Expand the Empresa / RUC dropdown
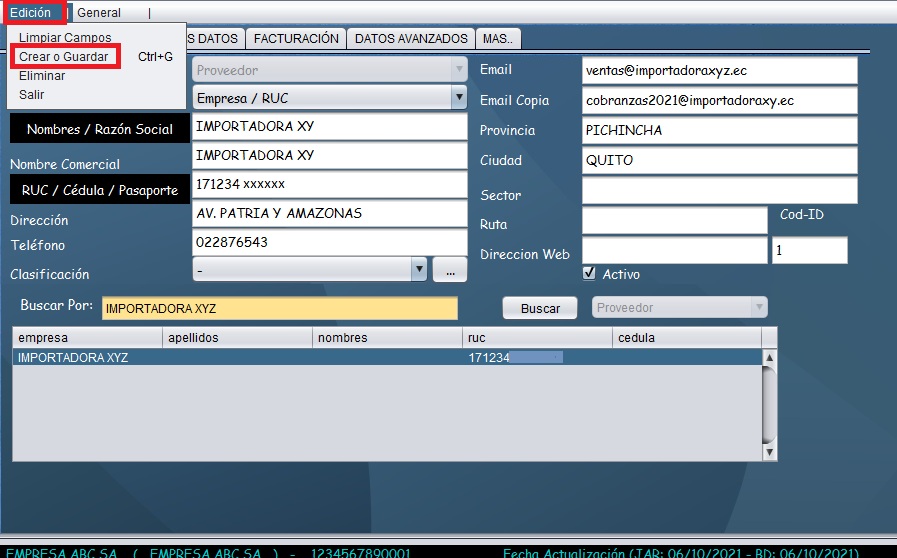 pos(458,98)
